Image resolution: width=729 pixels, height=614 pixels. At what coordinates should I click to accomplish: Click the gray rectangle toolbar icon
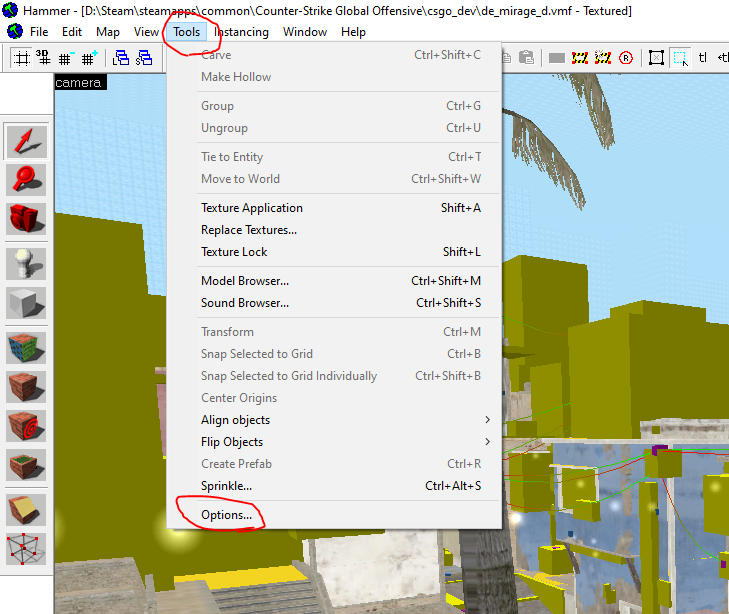coord(557,58)
